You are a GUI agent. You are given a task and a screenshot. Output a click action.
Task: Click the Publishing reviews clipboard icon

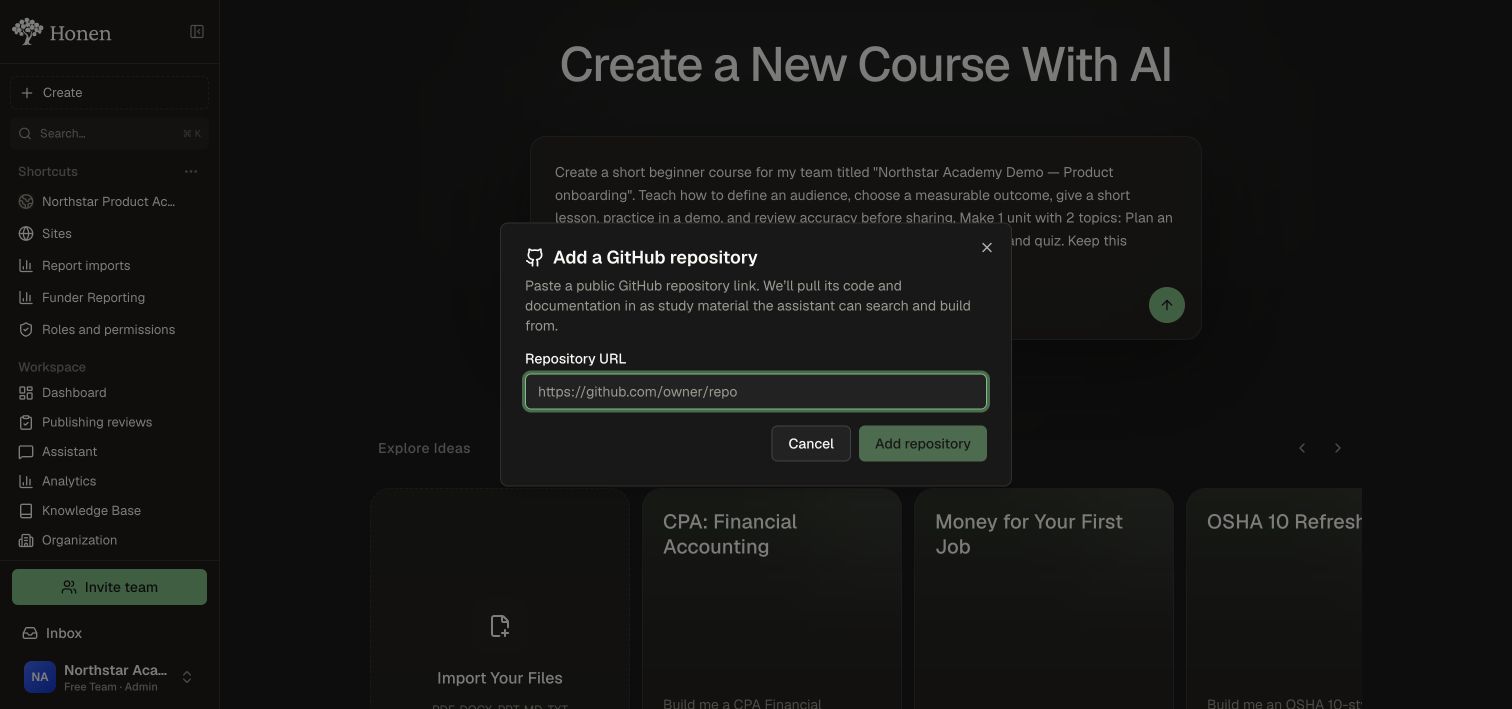(26, 422)
